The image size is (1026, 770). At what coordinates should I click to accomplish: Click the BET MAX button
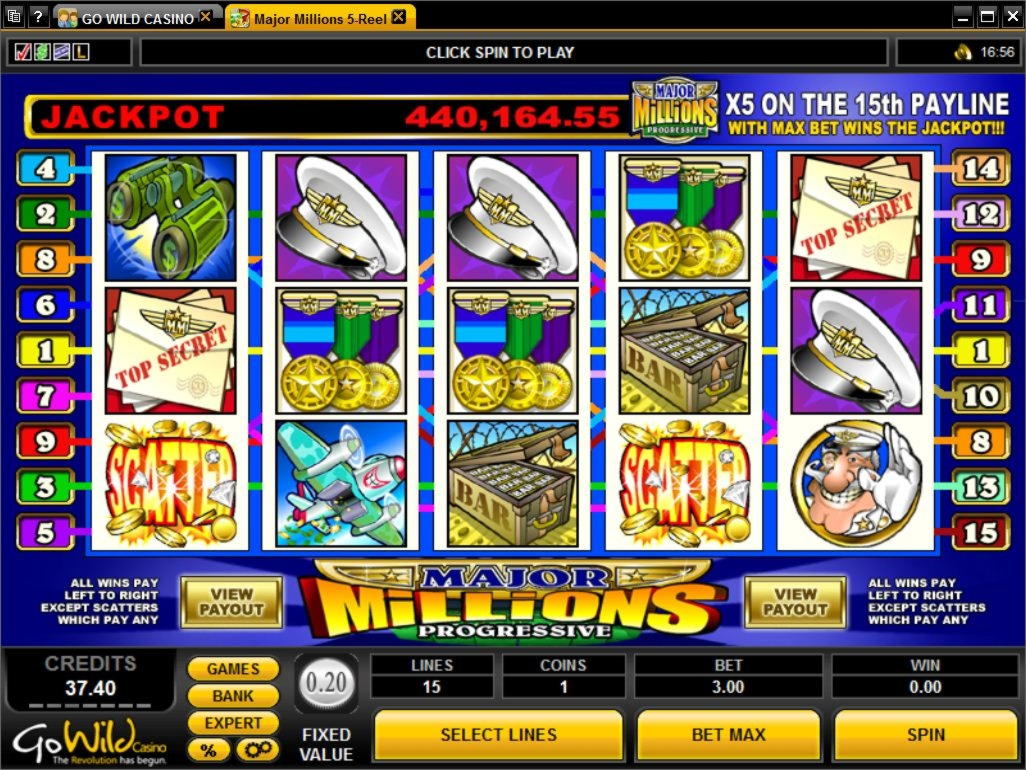click(728, 735)
